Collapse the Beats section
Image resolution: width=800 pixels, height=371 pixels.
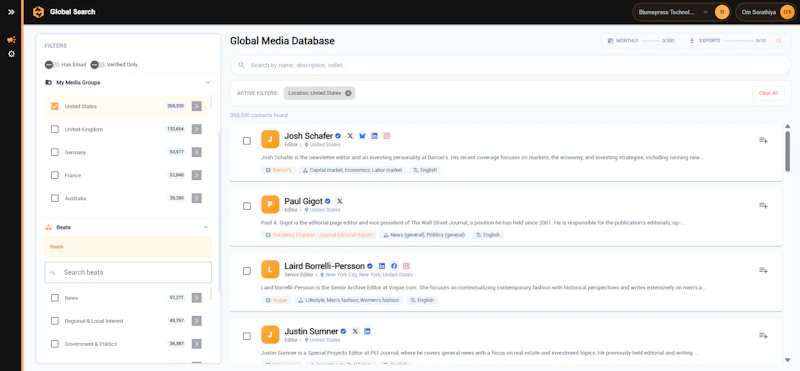[206, 227]
